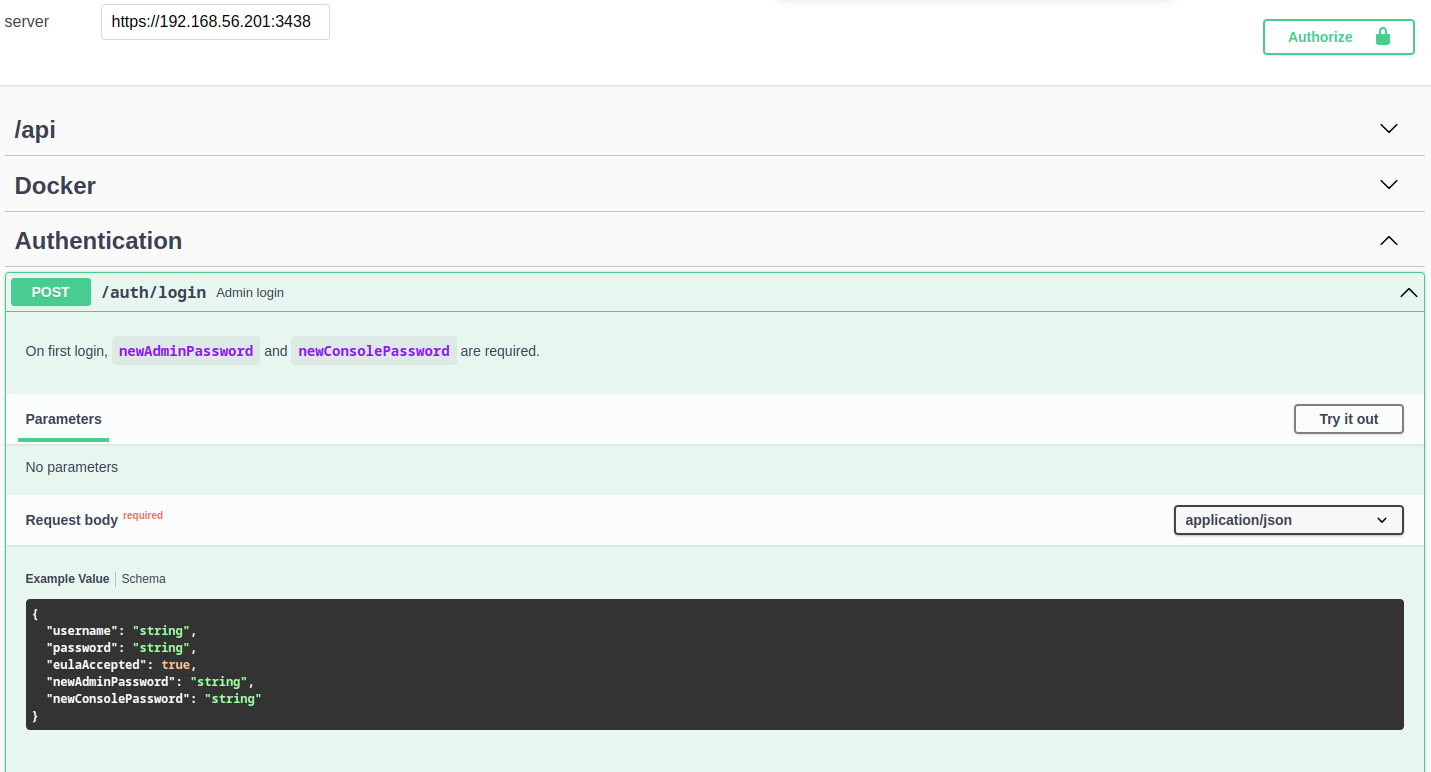Open the application/json content type dropdown
Viewport: 1431px width, 772px height.
pyautogui.click(x=1287, y=520)
